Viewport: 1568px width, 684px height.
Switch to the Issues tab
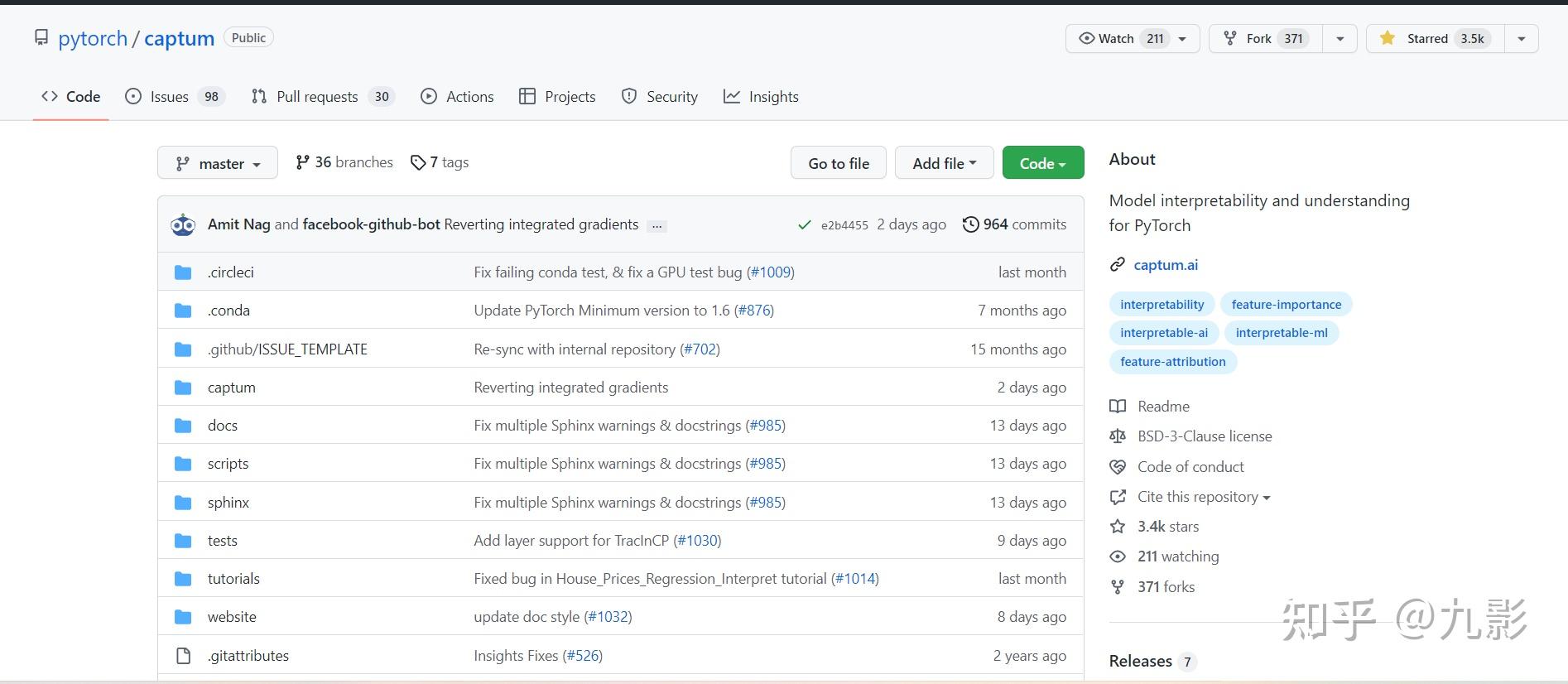pyautogui.click(x=175, y=97)
